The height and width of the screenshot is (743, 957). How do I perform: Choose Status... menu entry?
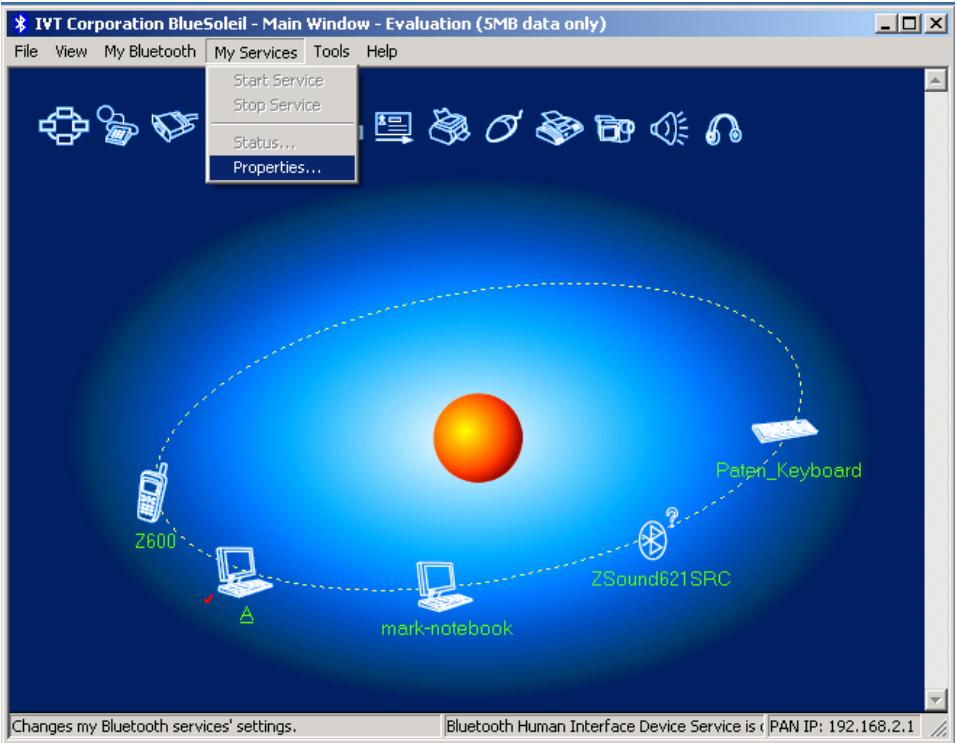coord(282,143)
